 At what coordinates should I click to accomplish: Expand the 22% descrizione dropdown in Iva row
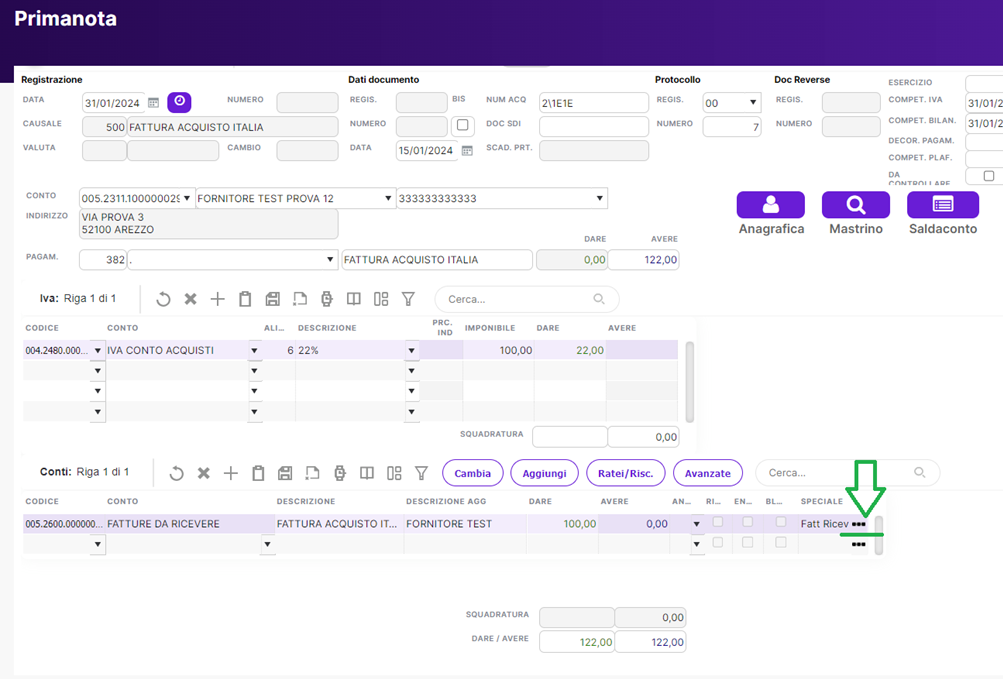click(412, 351)
